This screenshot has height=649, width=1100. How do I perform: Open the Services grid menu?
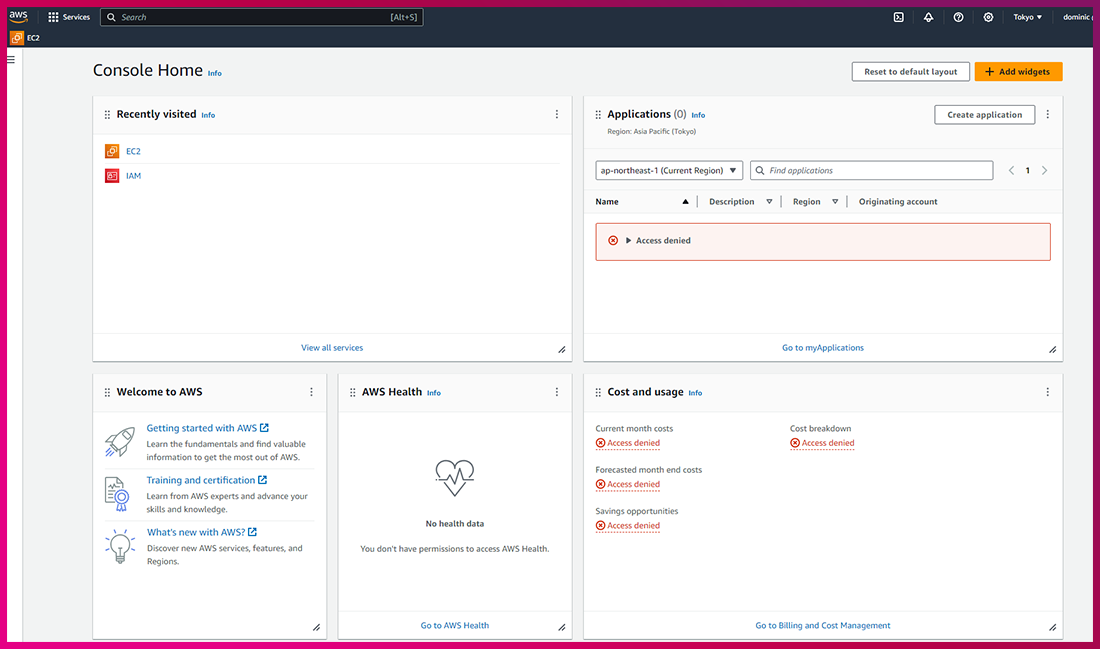pos(69,17)
